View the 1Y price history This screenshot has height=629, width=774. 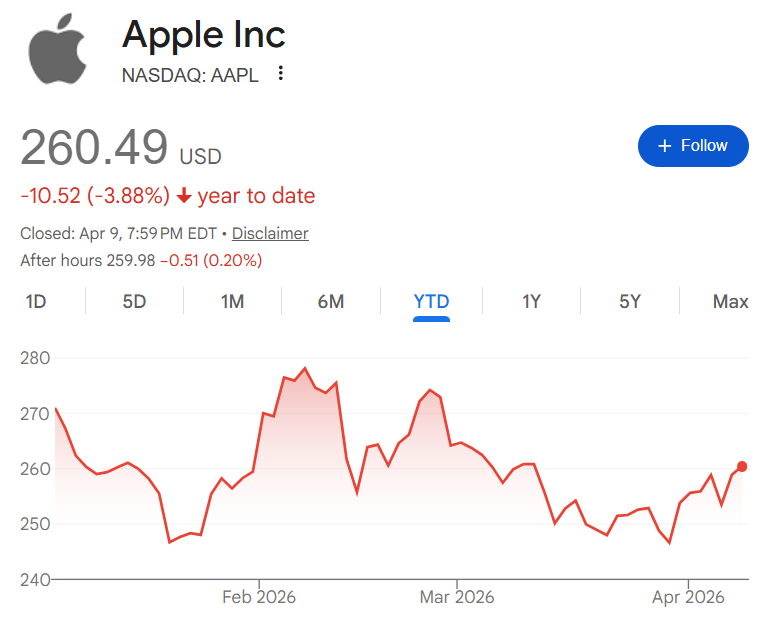531,301
